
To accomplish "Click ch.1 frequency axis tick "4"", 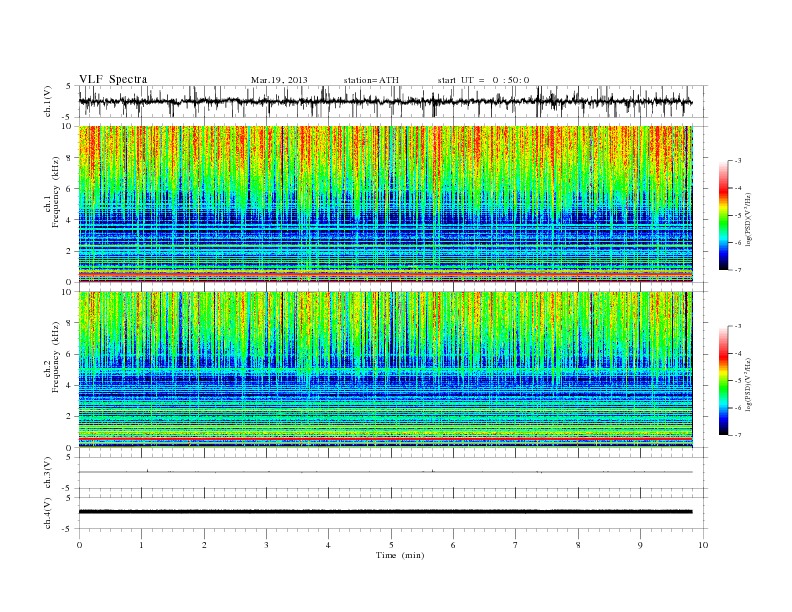I will pos(69,220).
